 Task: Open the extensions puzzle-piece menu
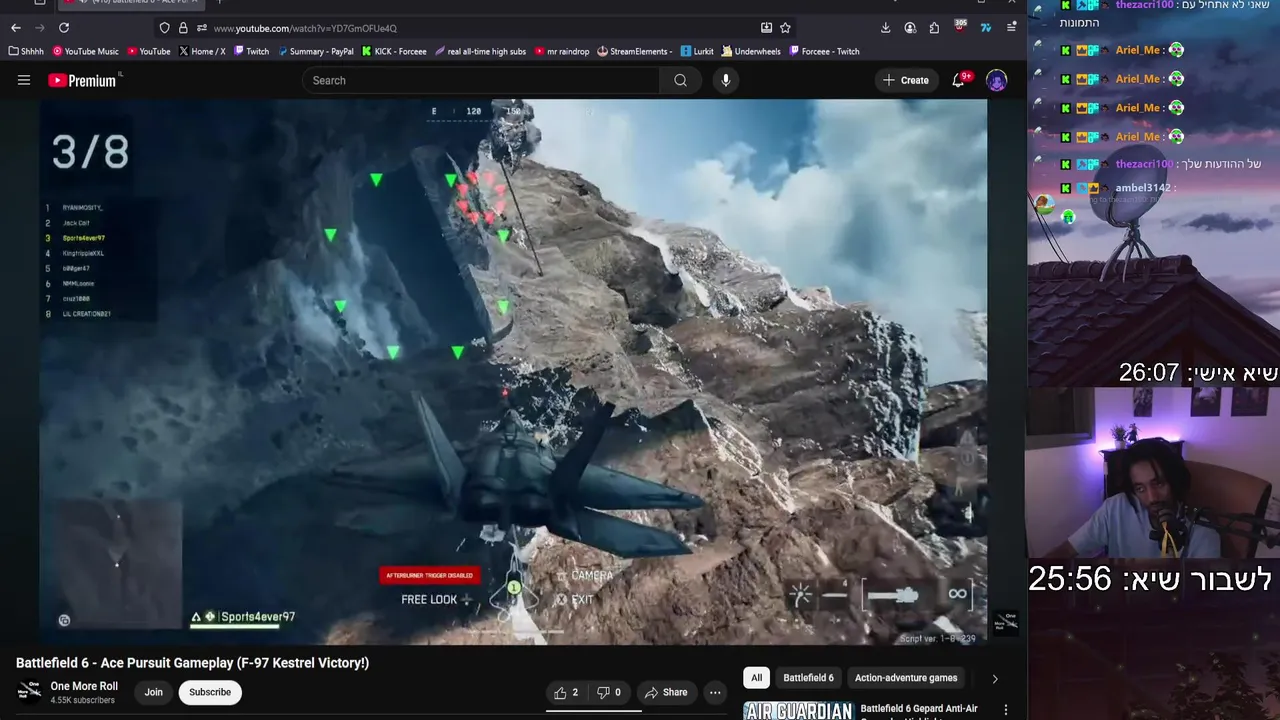(x=934, y=28)
